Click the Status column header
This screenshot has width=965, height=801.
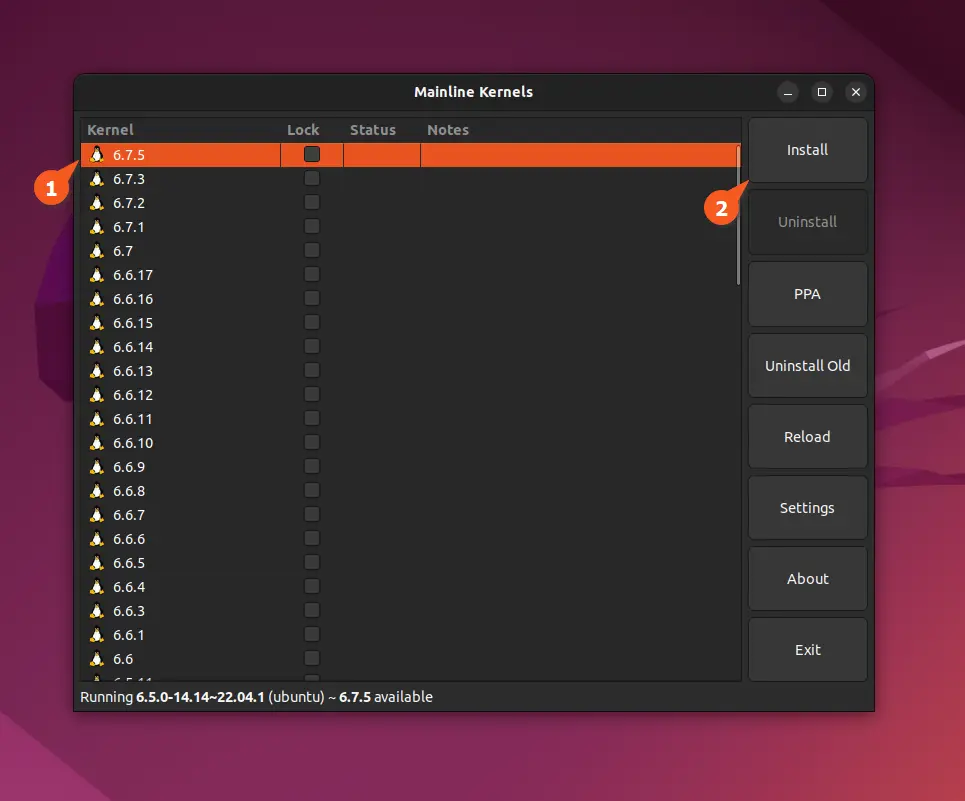tap(373, 130)
